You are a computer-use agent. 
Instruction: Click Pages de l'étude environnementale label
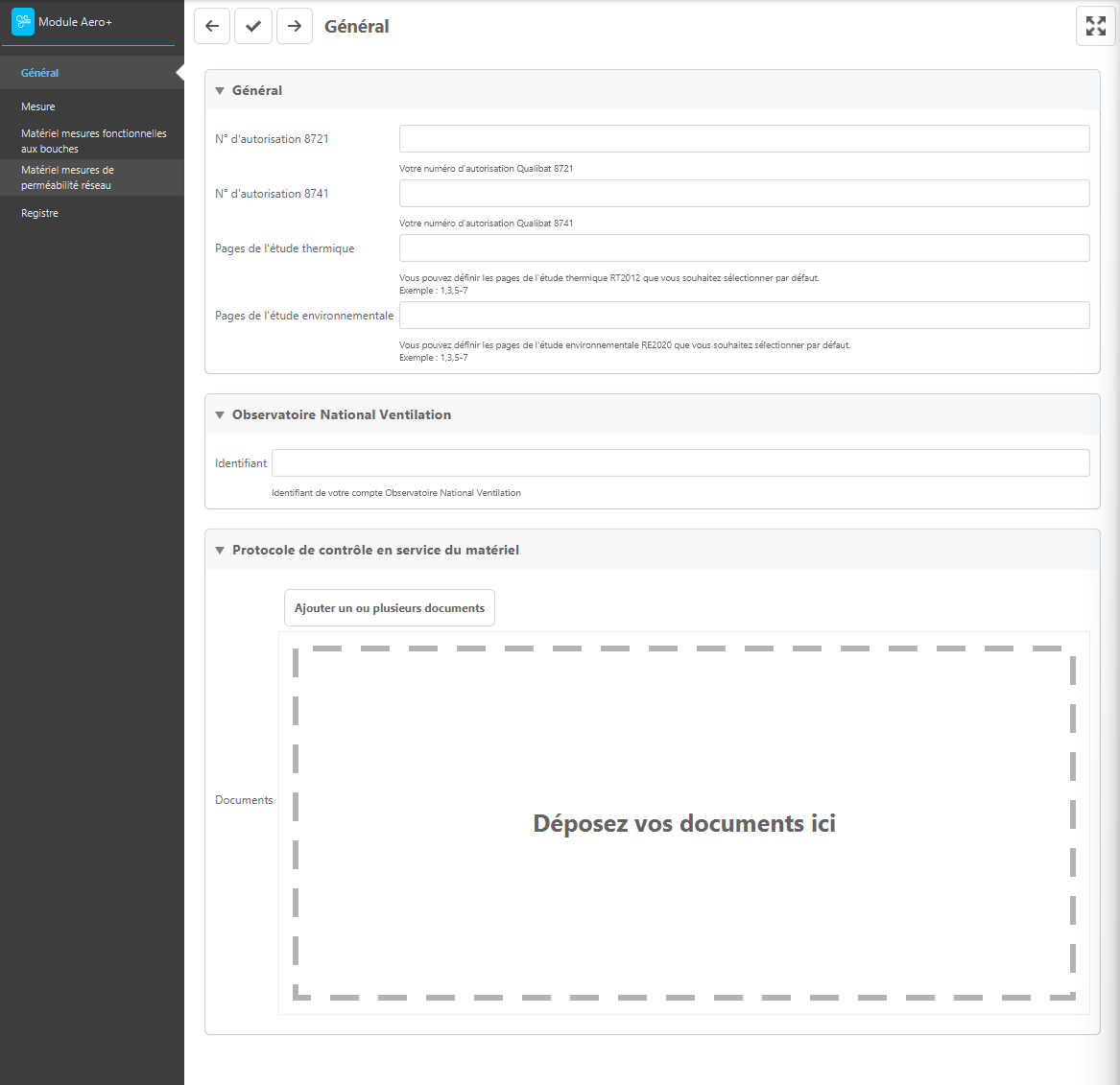(x=304, y=316)
